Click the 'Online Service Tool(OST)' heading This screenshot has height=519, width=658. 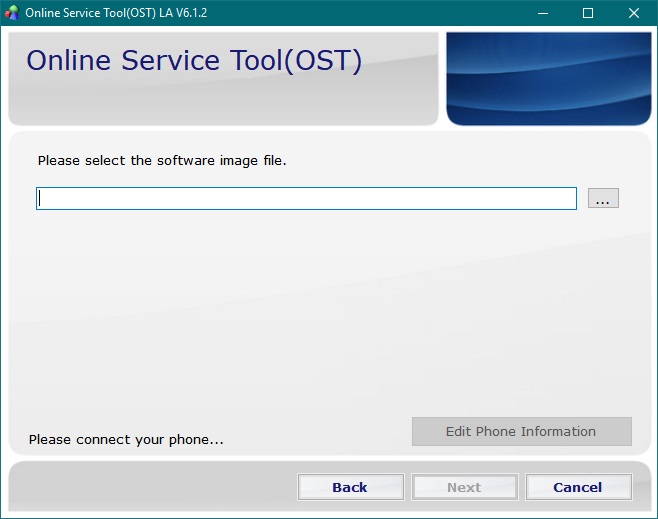click(x=194, y=60)
